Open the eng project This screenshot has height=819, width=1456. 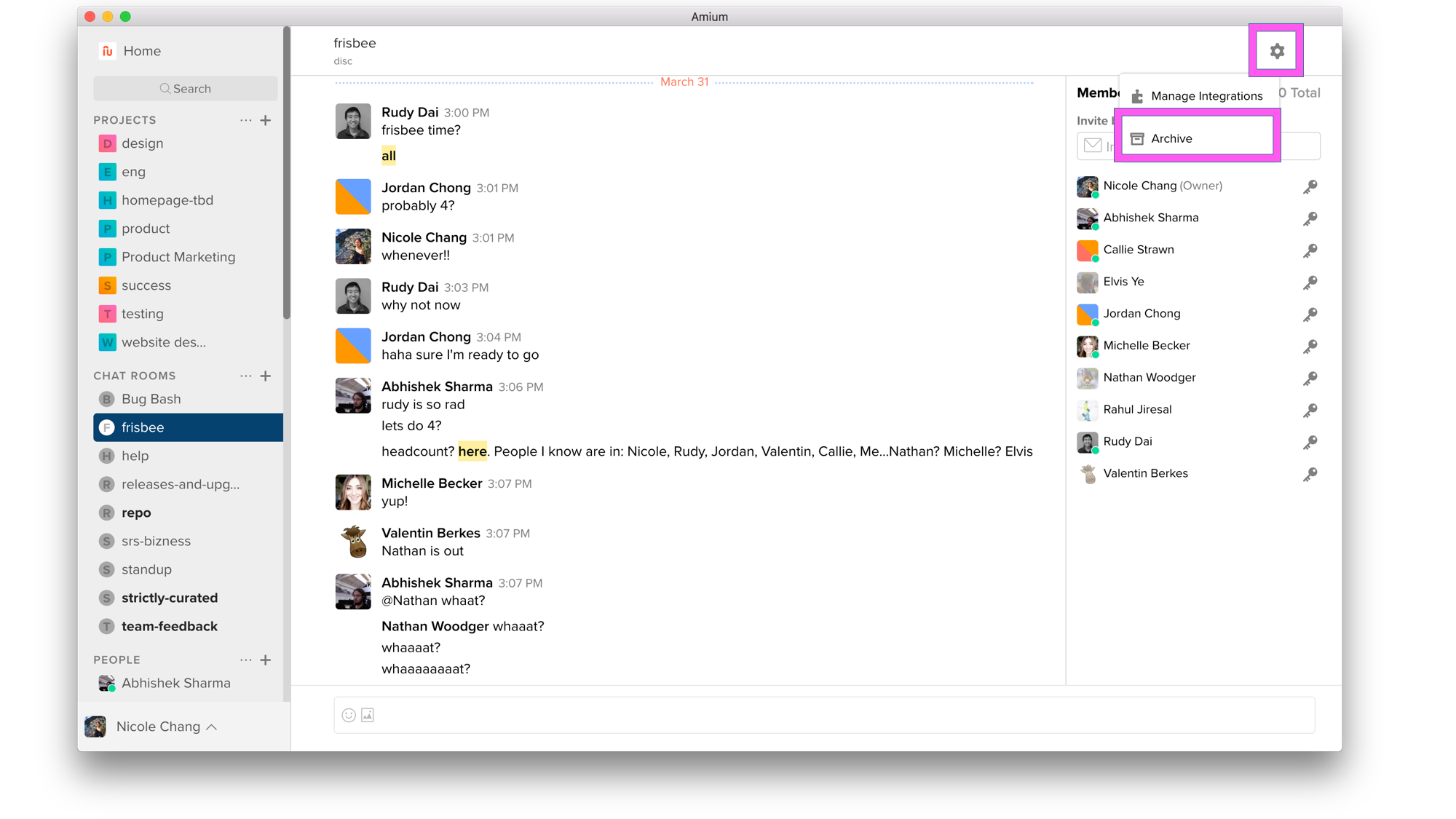(x=188, y=172)
